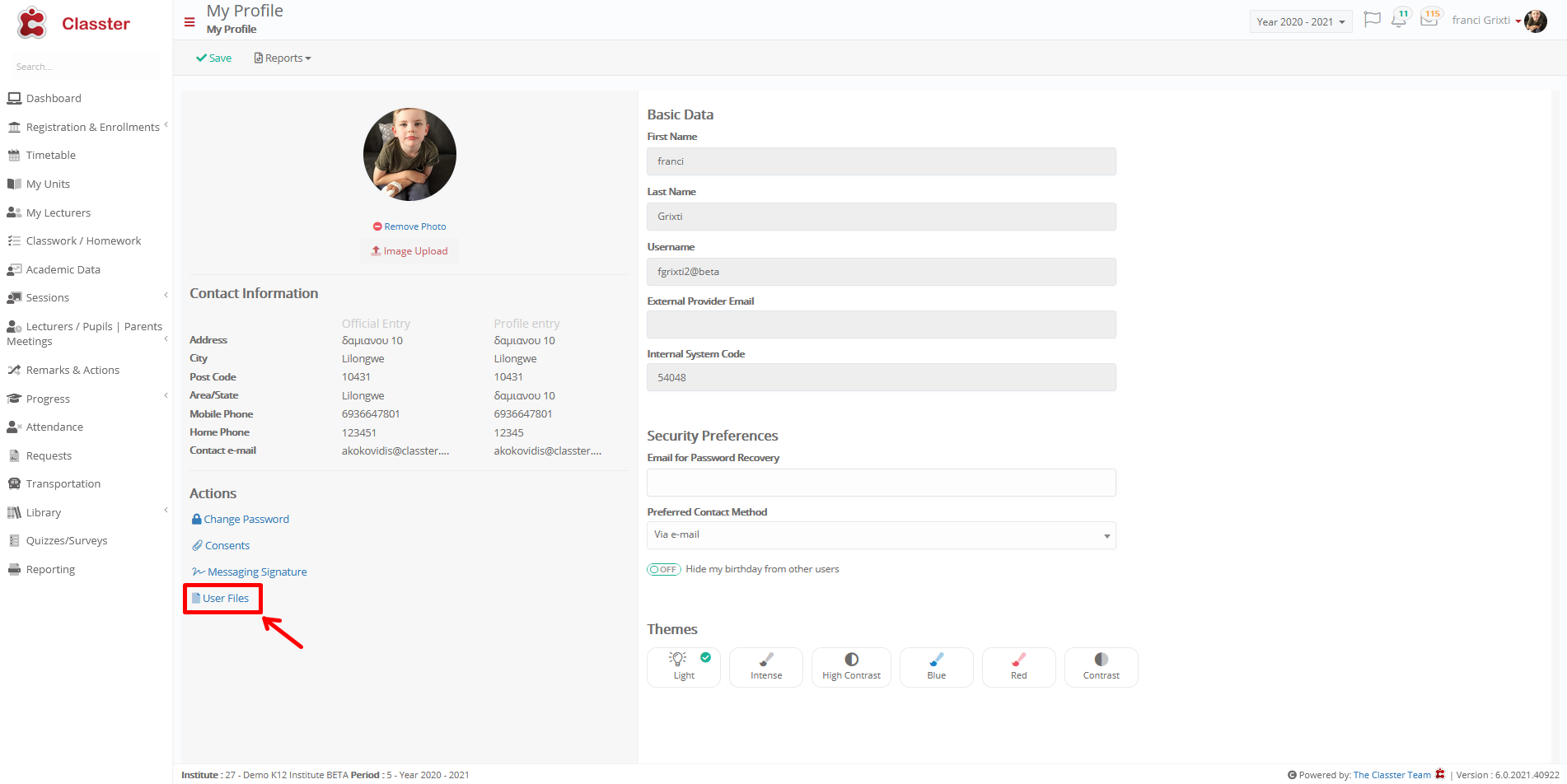The width and height of the screenshot is (1567, 784).
Task: Click the My Lecturers people icon
Action: (14, 212)
